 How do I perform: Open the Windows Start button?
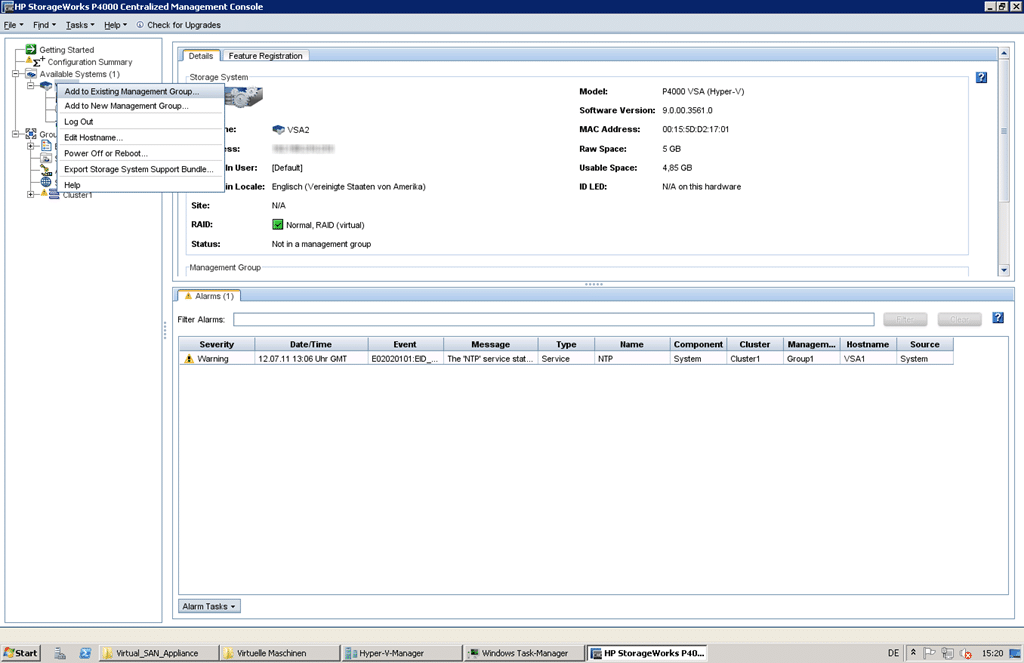pyautogui.click(x=21, y=653)
